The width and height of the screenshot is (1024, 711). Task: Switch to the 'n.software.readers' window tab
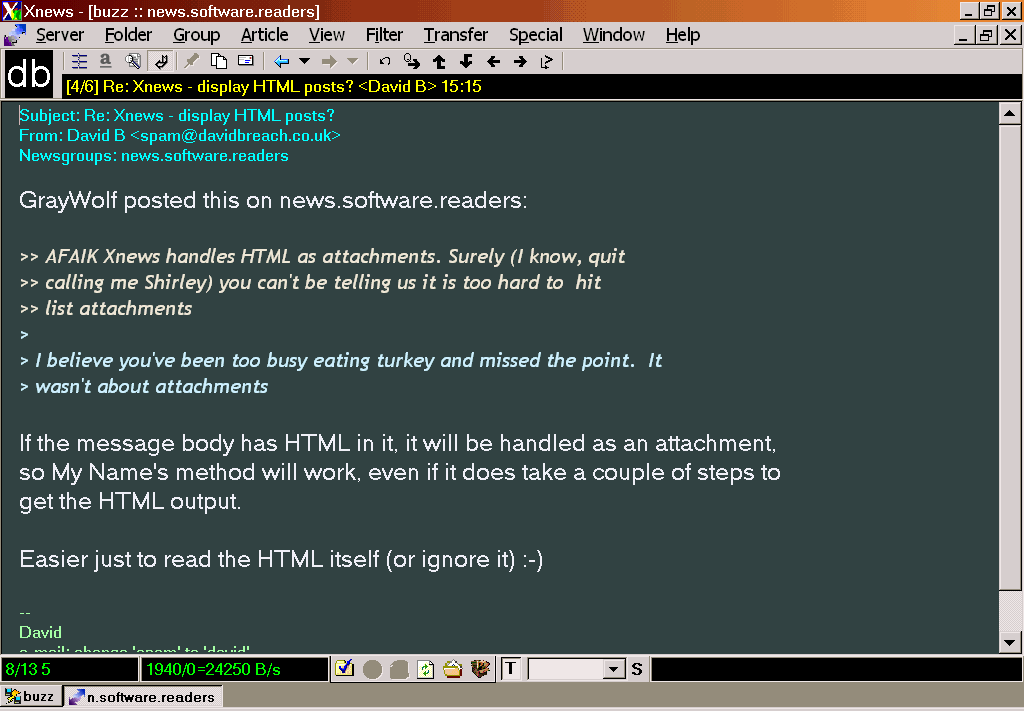(143, 697)
